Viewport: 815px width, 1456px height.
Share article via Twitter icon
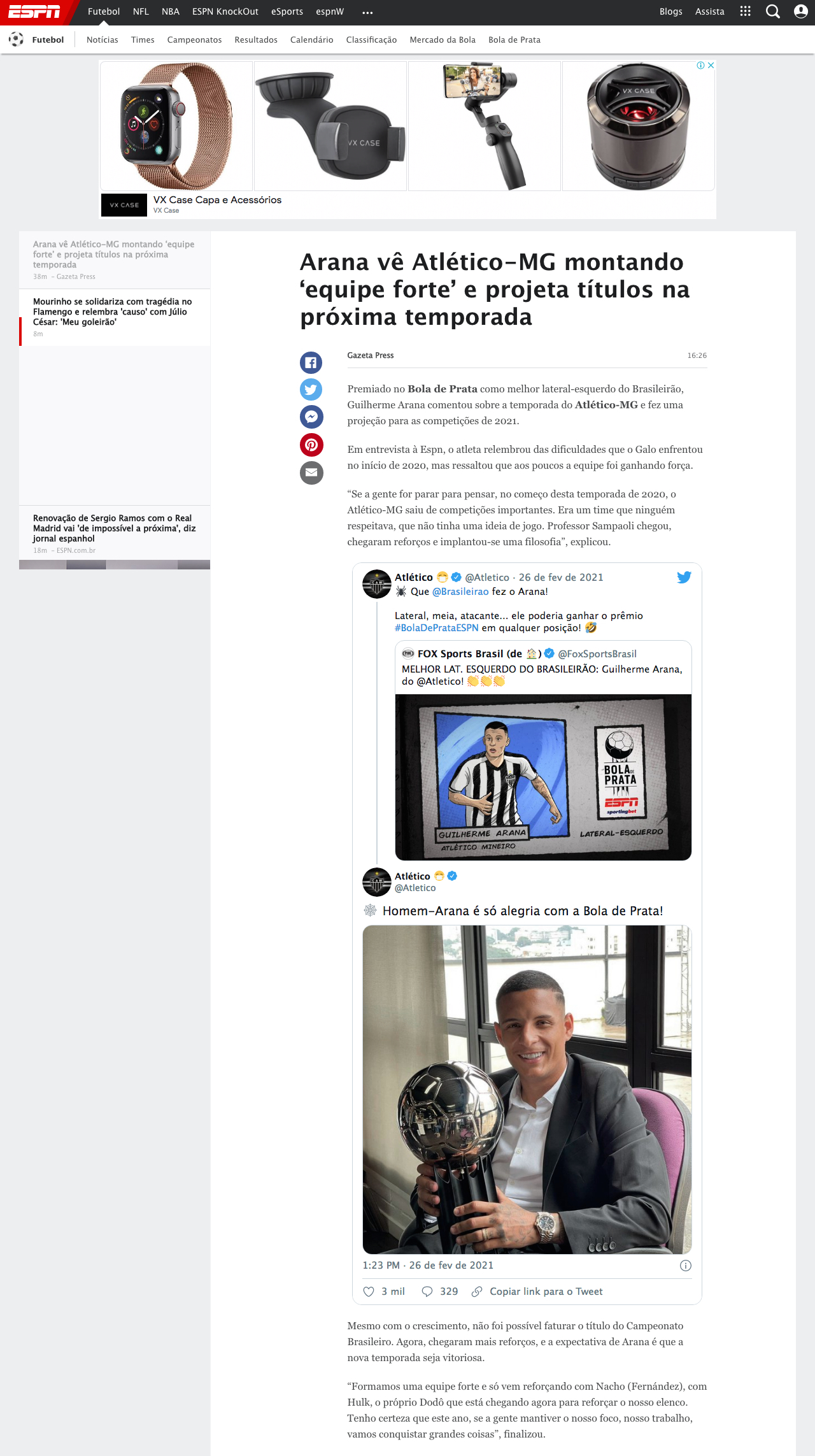(311, 389)
